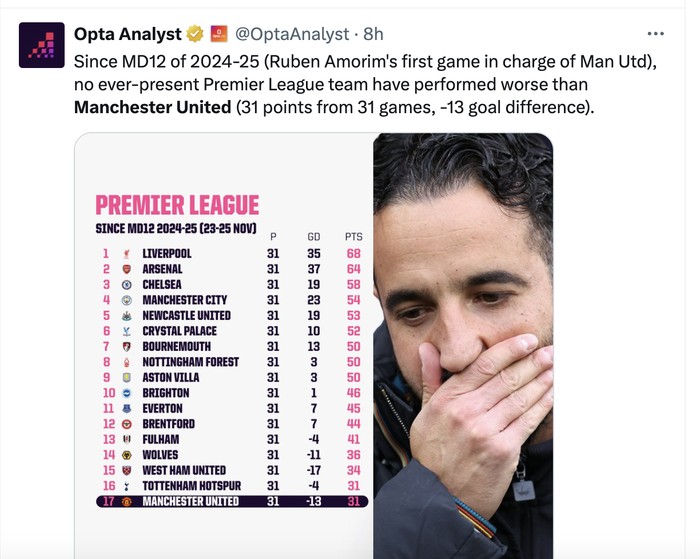Viewport: 700px width, 559px height.
Task: Click the GD column header
Action: pyautogui.click(x=313, y=236)
